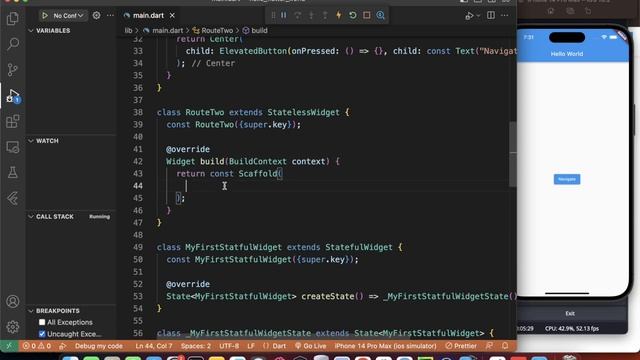Click main.dart in the breadcrumb
Image resolution: width=640 pixels, height=360 pixels.
[x=167, y=31]
